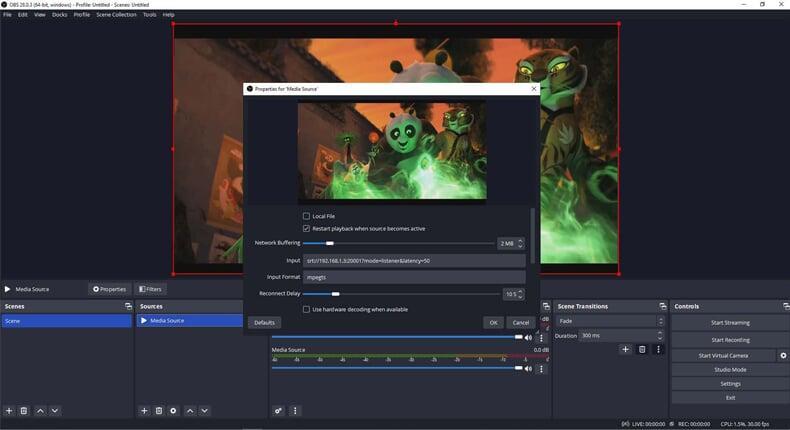Viewport: 790px width, 430px height.
Task: Open the Scene Collection menu
Action: (116, 15)
